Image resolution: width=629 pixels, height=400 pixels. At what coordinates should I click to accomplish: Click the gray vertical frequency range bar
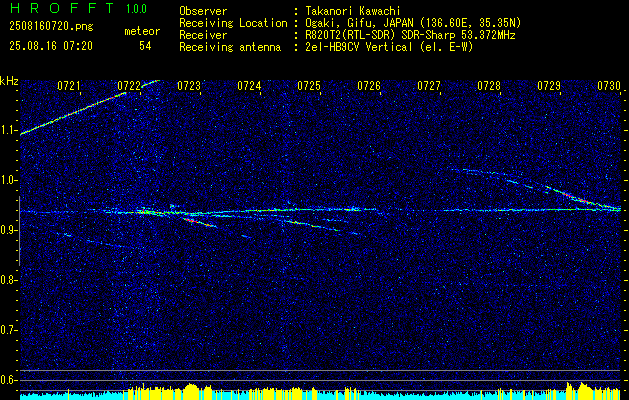pyautogui.click(x=19, y=231)
